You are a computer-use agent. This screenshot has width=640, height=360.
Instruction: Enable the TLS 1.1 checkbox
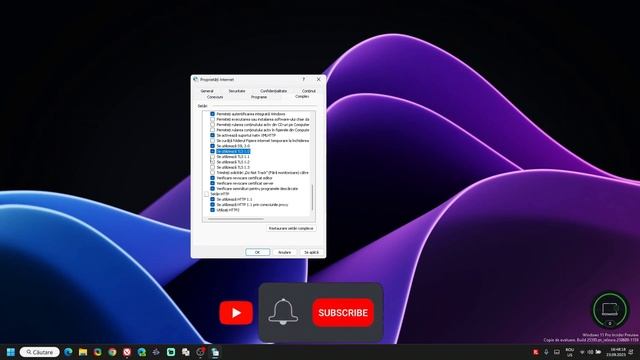tap(212, 157)
